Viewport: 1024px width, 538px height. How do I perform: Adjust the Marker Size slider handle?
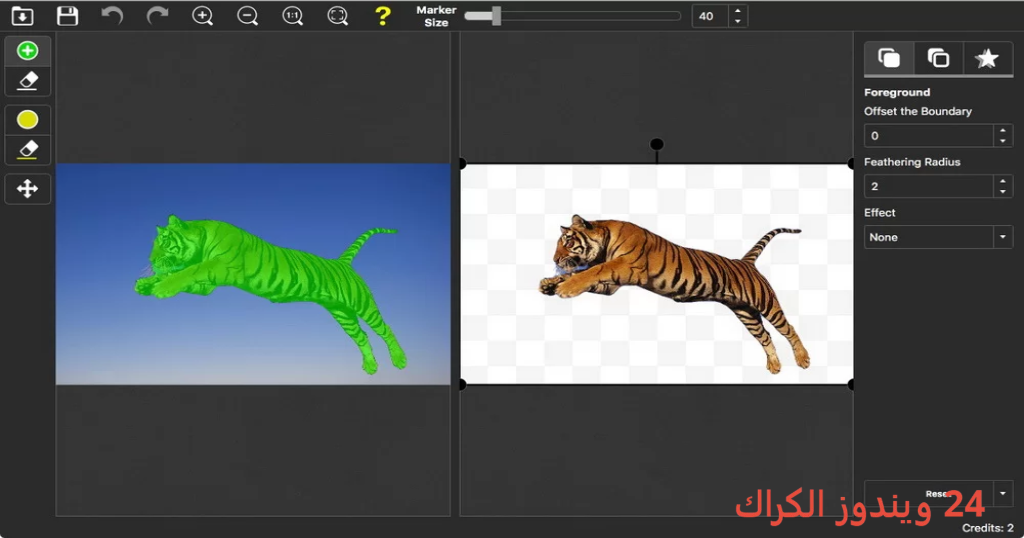(496, 16)
